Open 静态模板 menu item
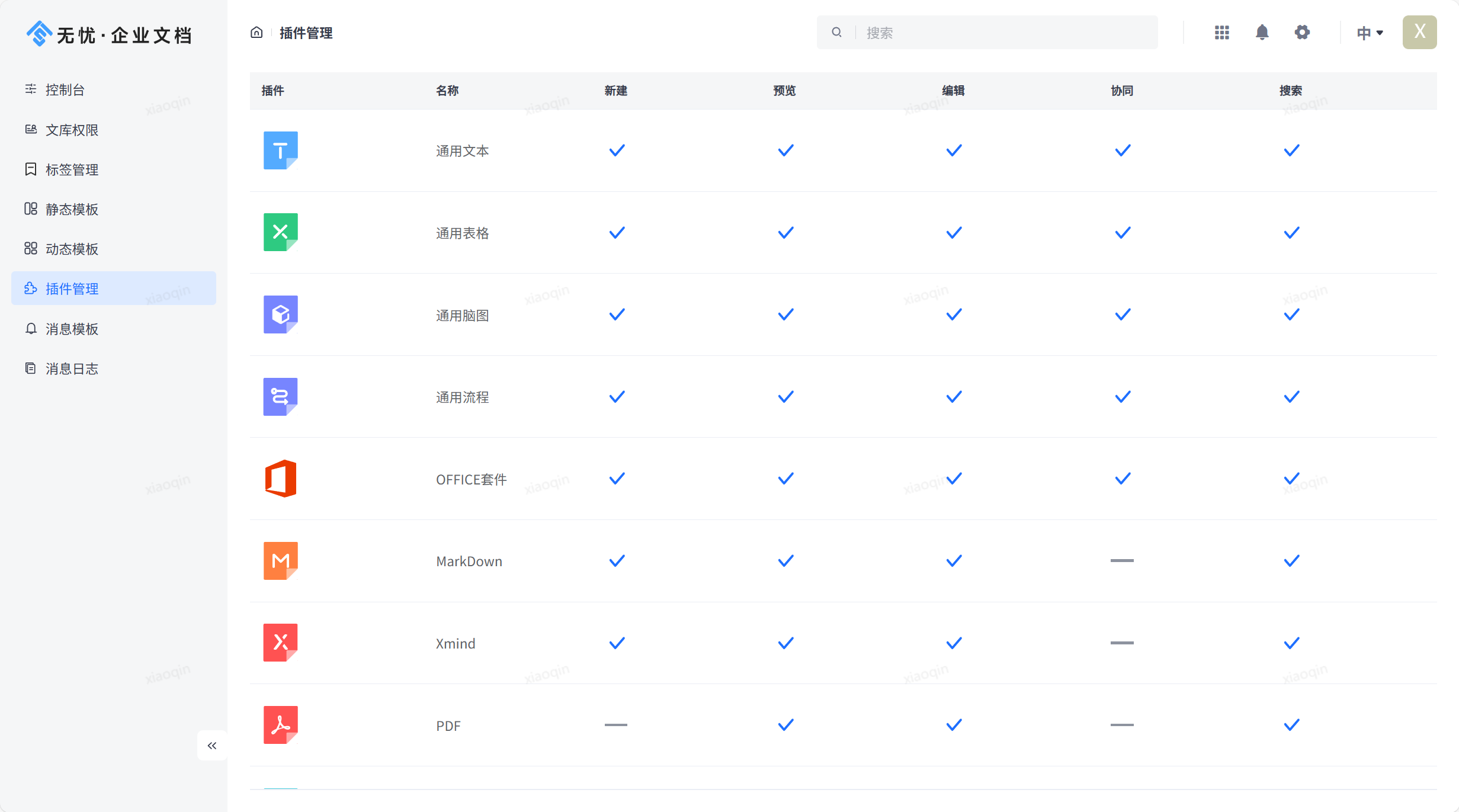This screenshot has height=812, width=1459. (114, 209)
